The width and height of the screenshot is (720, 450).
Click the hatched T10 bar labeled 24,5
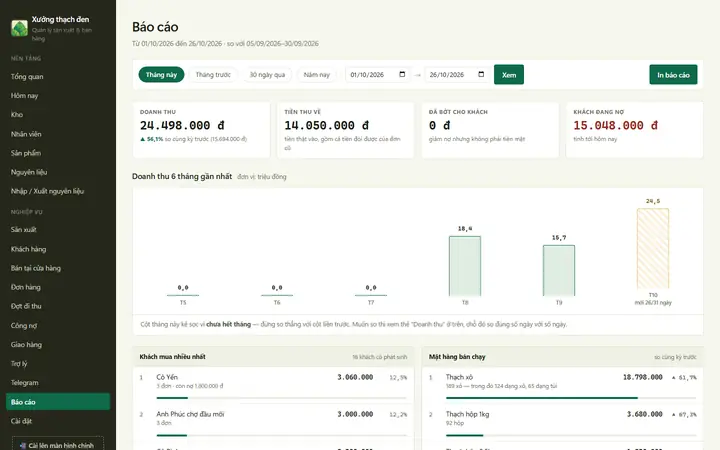652,248
